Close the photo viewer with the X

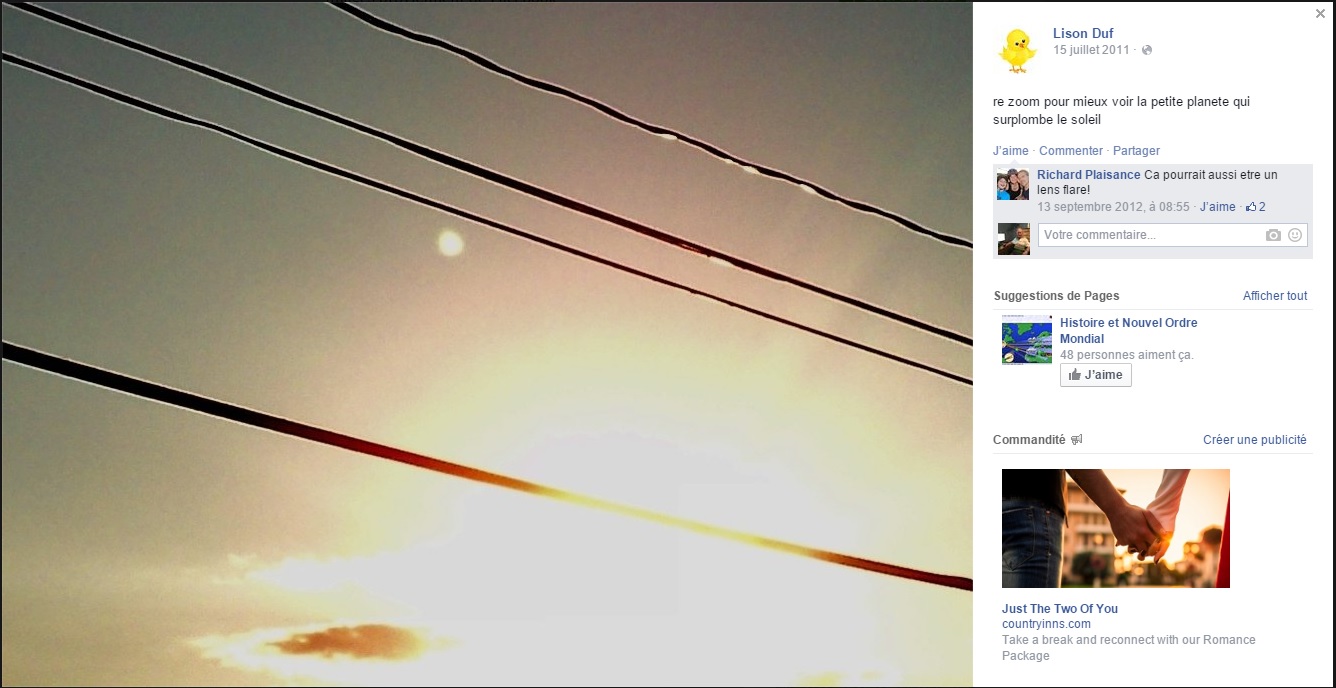[x=1321, y=14]
